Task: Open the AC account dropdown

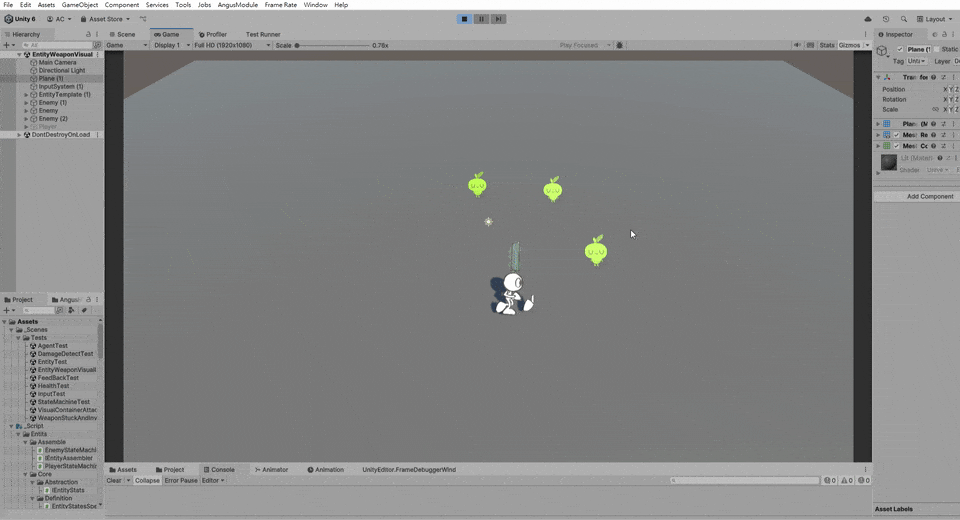Action: click(59, 19)
